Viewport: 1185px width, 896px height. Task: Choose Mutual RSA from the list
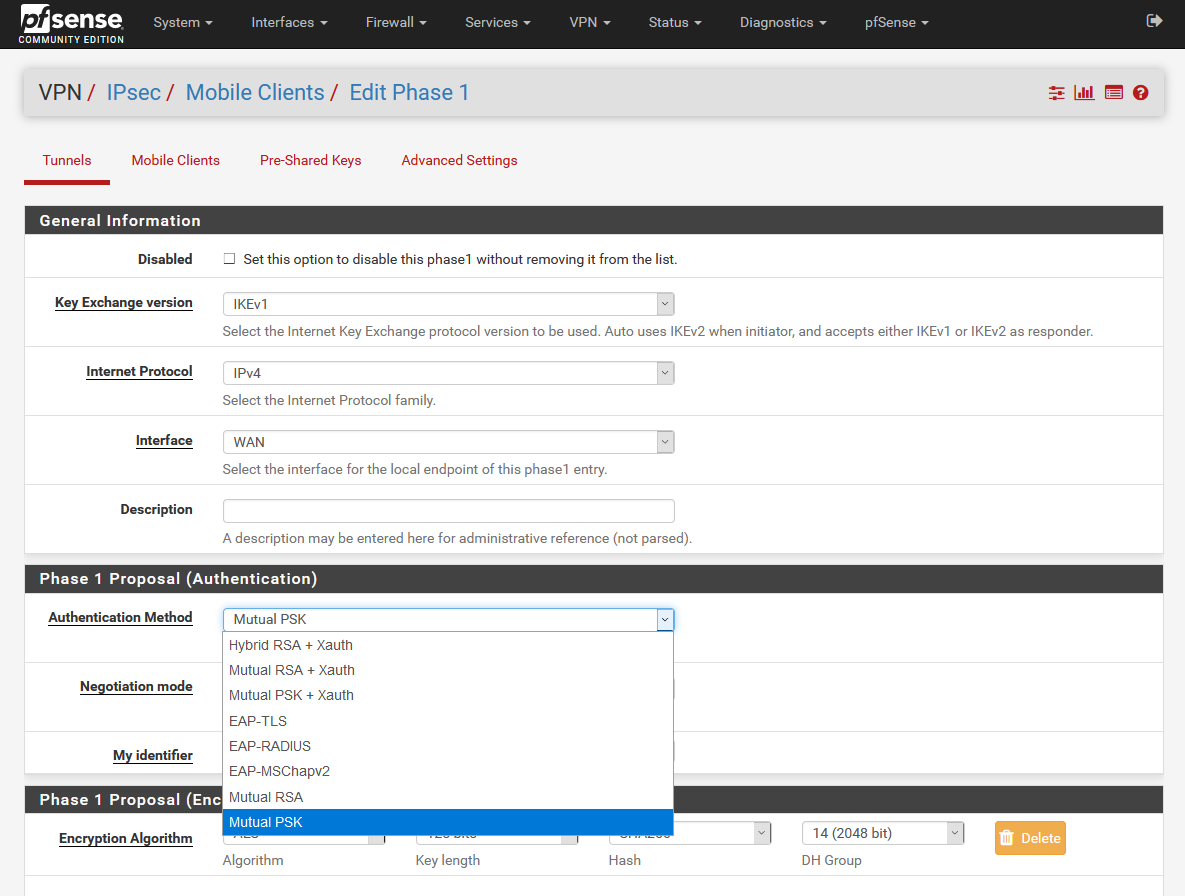pos(447,797)
